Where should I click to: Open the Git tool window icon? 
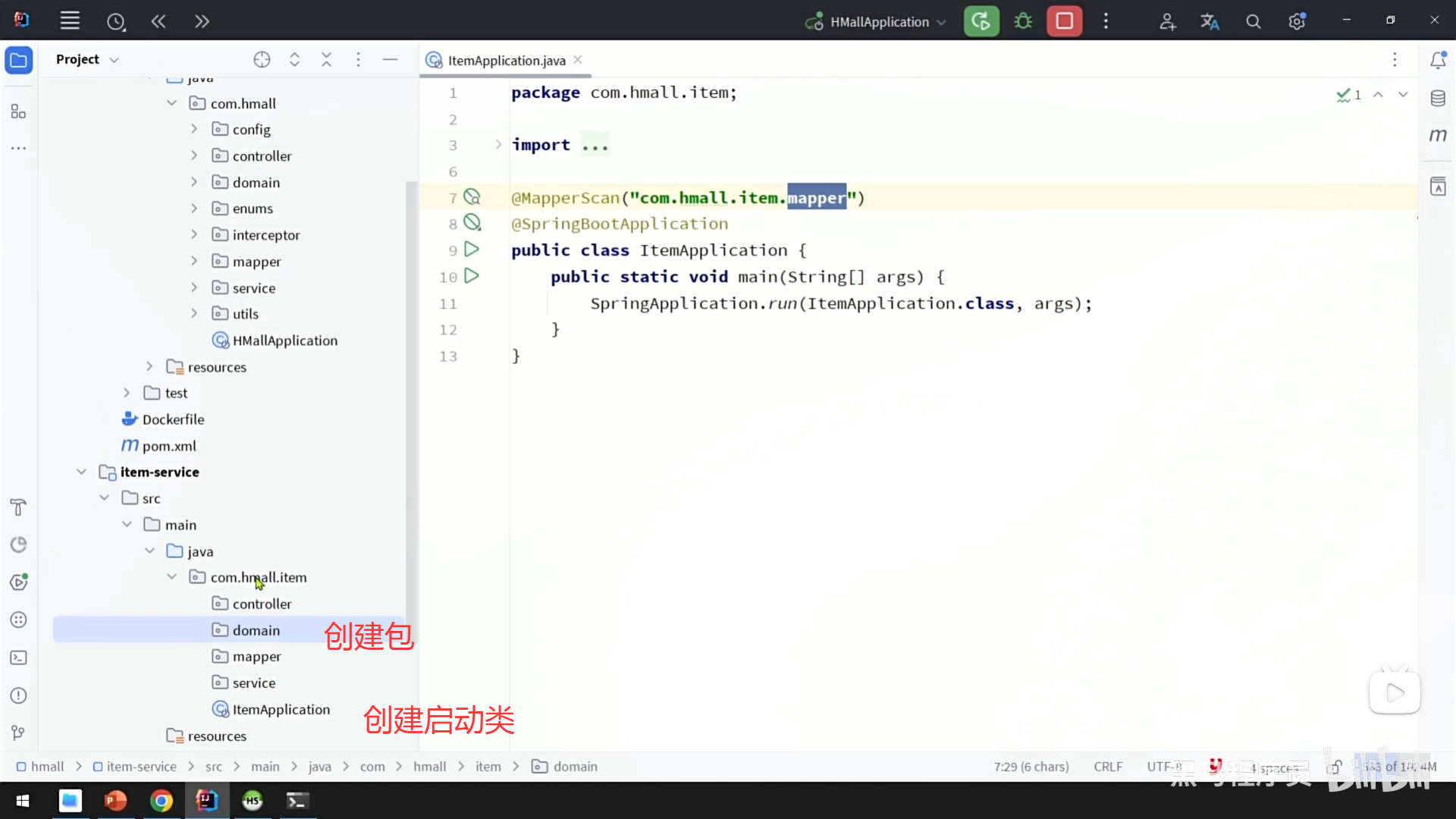click(x=19, y=733)
